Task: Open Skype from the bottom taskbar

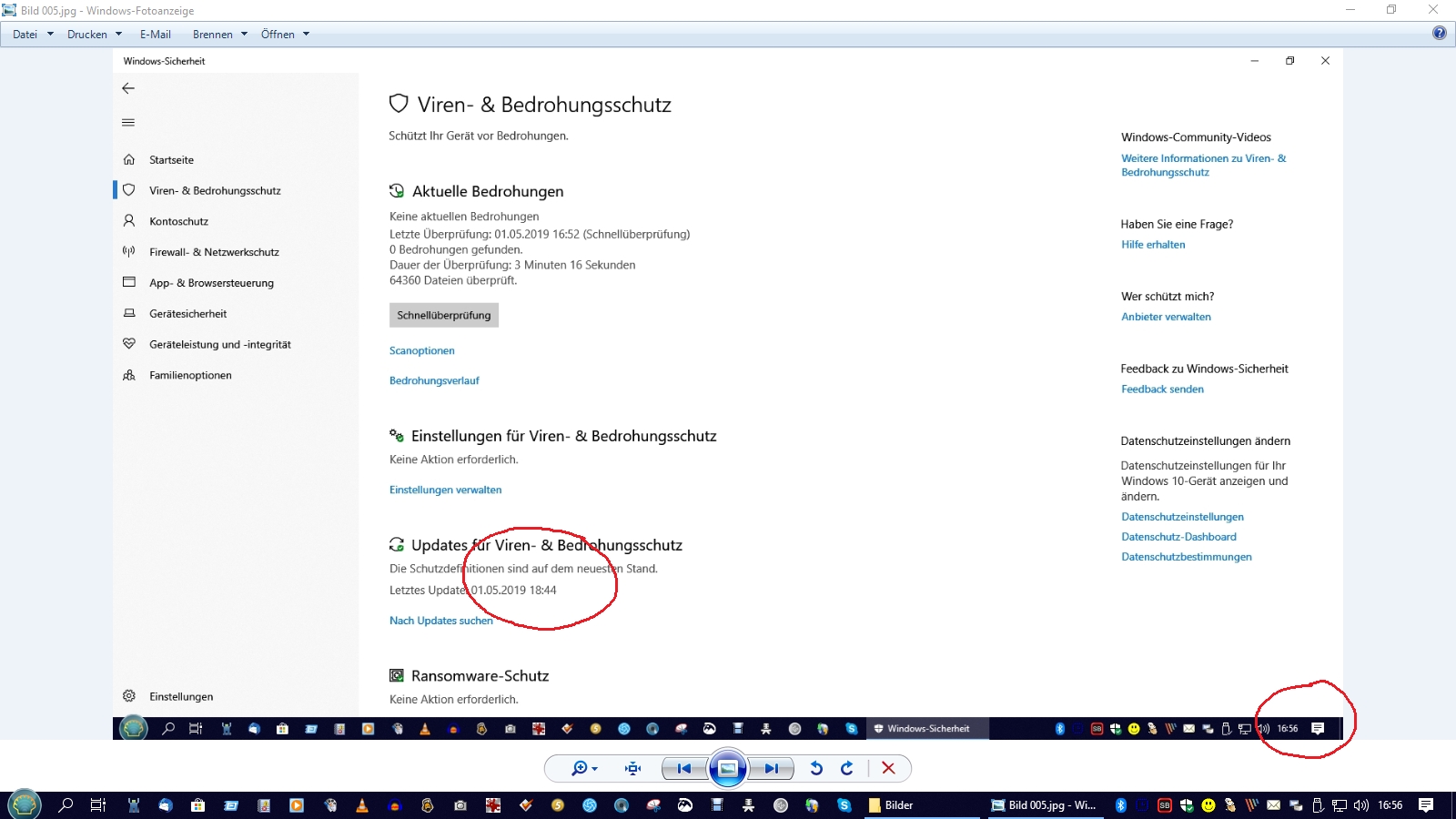Action: tap(844, 805)
